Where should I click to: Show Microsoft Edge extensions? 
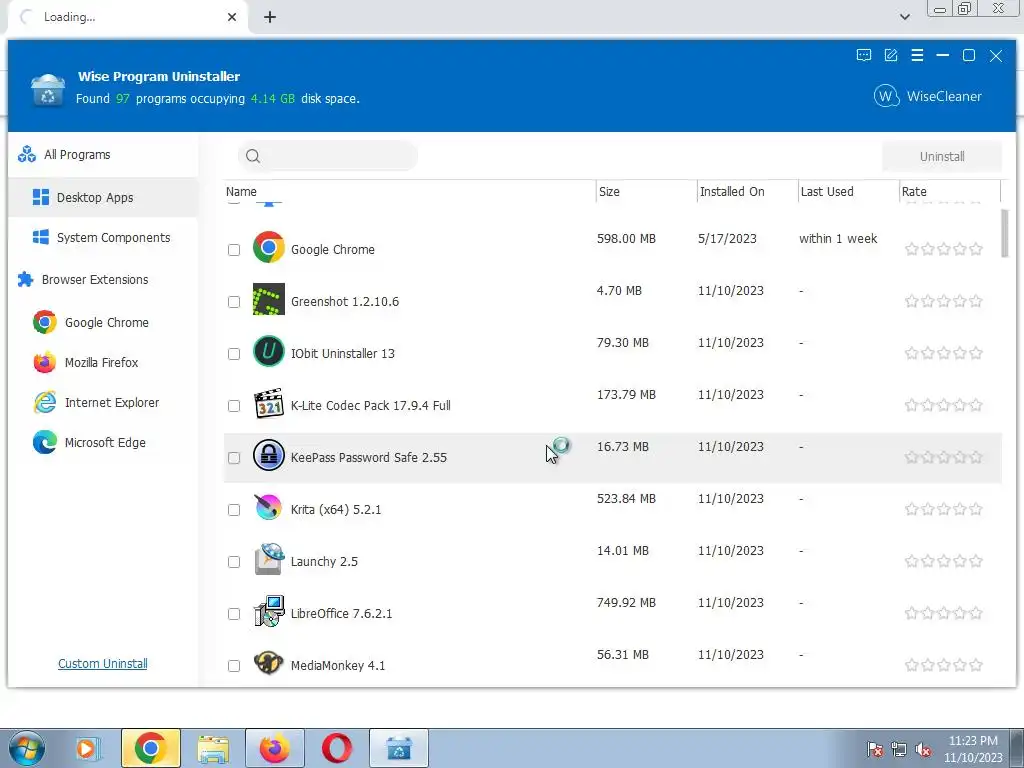tap(103, 443)
